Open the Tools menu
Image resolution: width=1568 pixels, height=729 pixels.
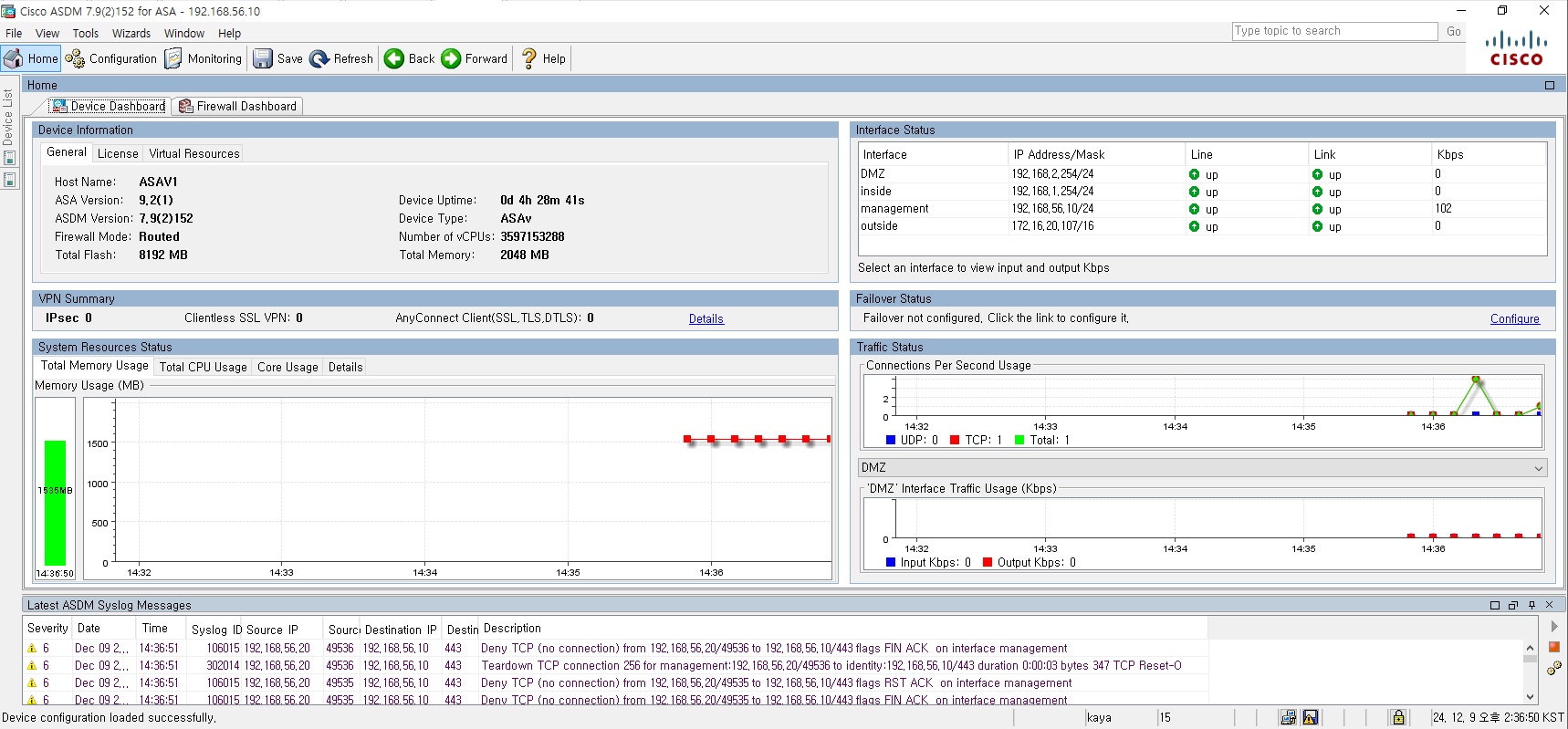pyautogui.click(x=86, y=33)
